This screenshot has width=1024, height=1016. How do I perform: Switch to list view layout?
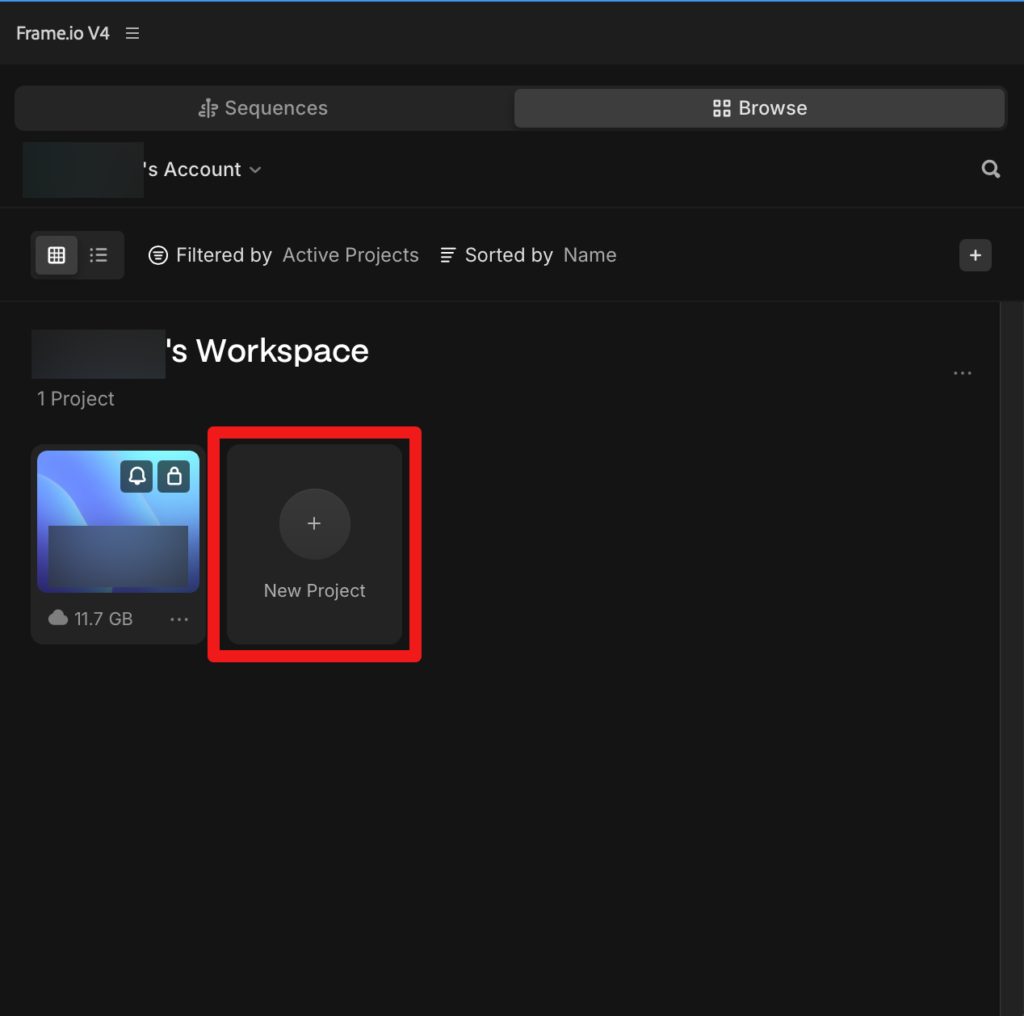click(x=98, y=255)
